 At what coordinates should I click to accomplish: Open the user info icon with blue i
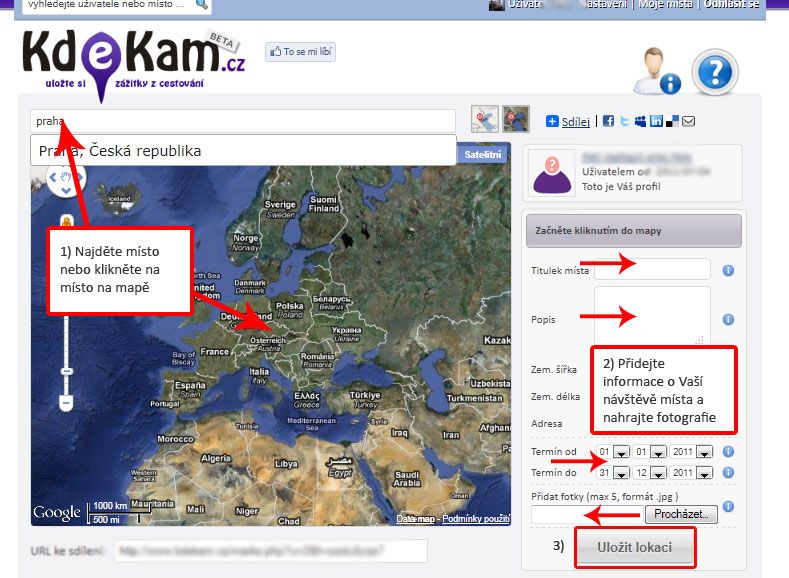[x=657, y=71]
